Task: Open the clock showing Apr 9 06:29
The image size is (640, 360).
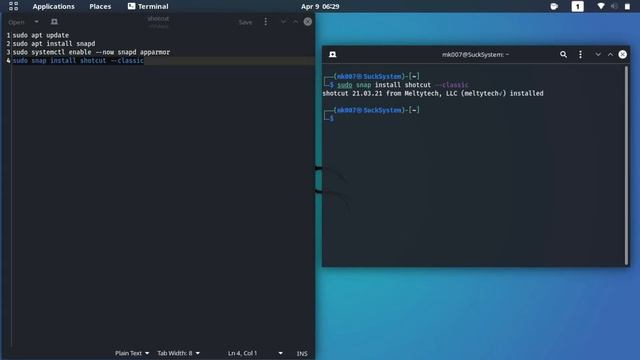Action: coord(320,7)
